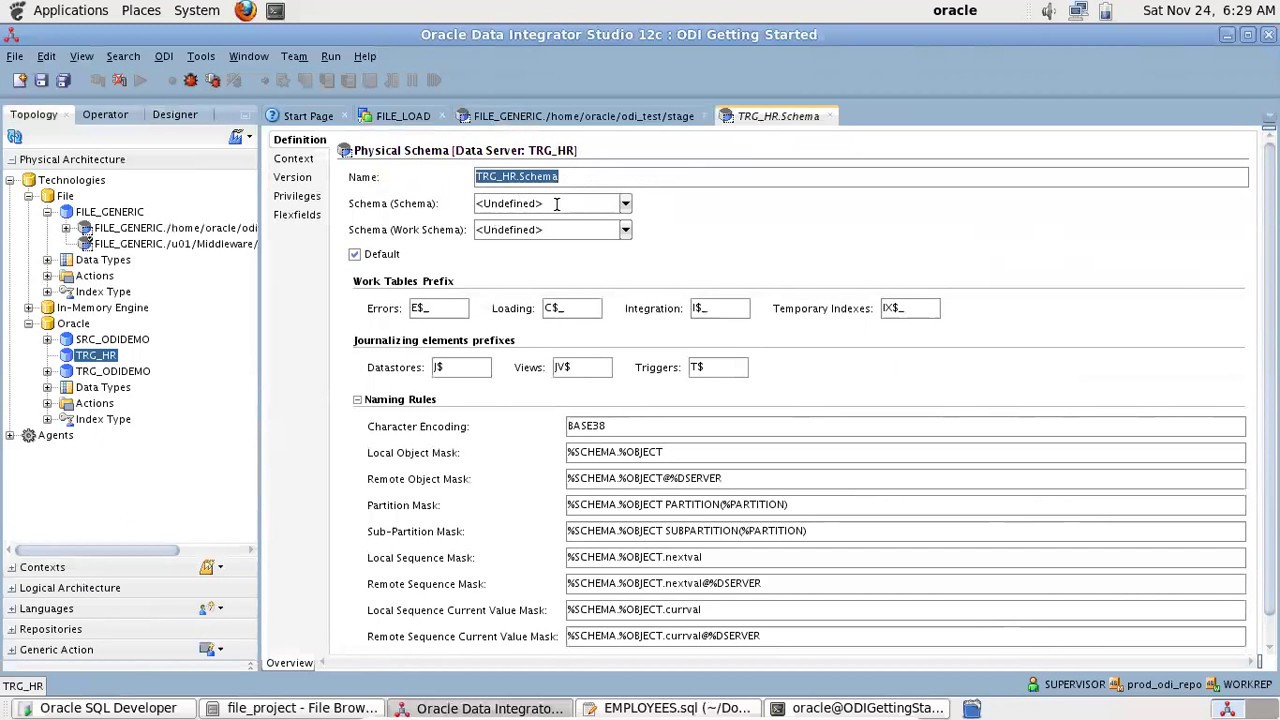Viewport: 1280px width, 720px height.
Task: Click the New Context icon in Contexts bar
Action: click(207, 567)
